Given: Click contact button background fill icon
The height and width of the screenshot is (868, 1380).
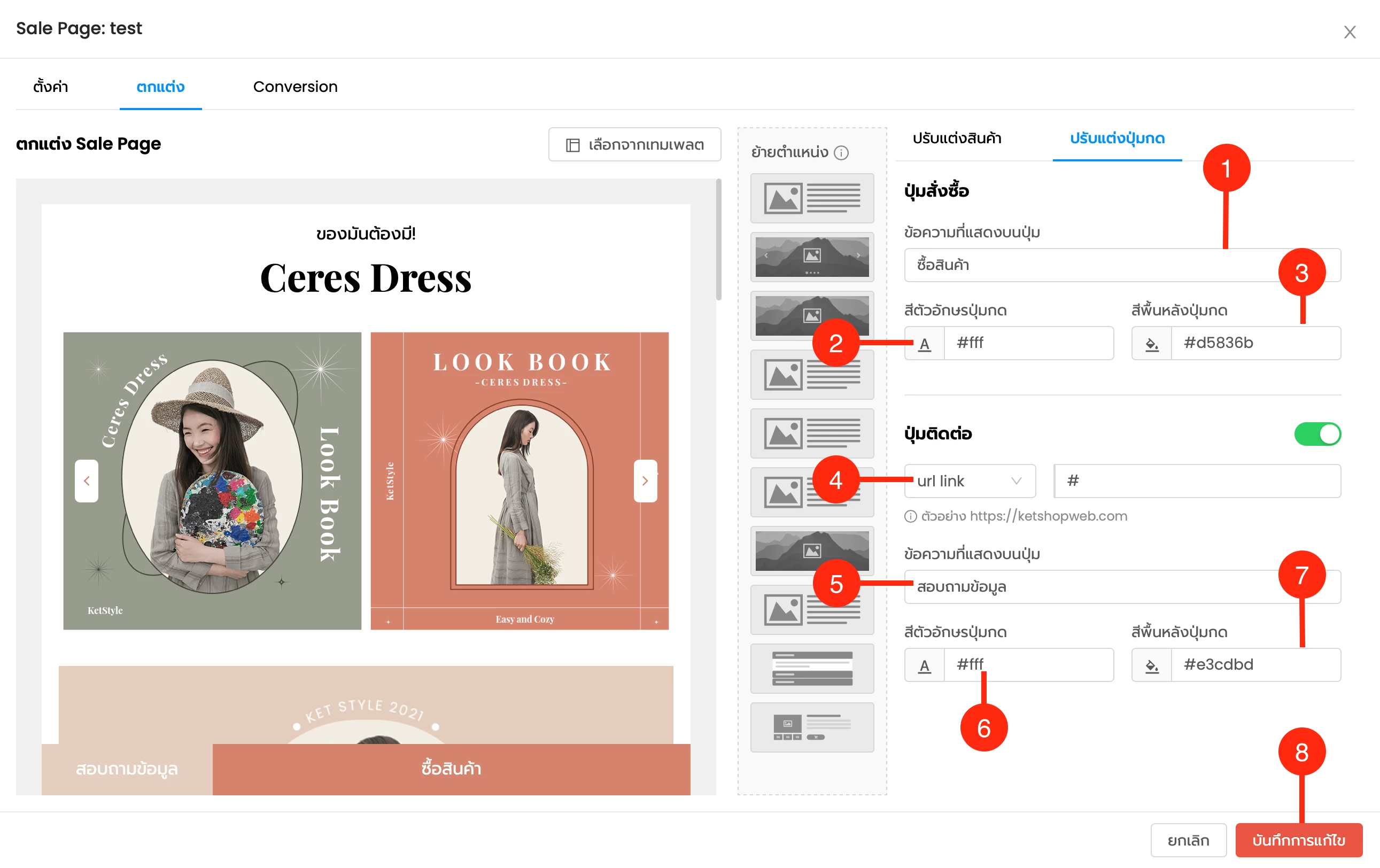Looking at the screenshot, I should [x=1151, y=664].
